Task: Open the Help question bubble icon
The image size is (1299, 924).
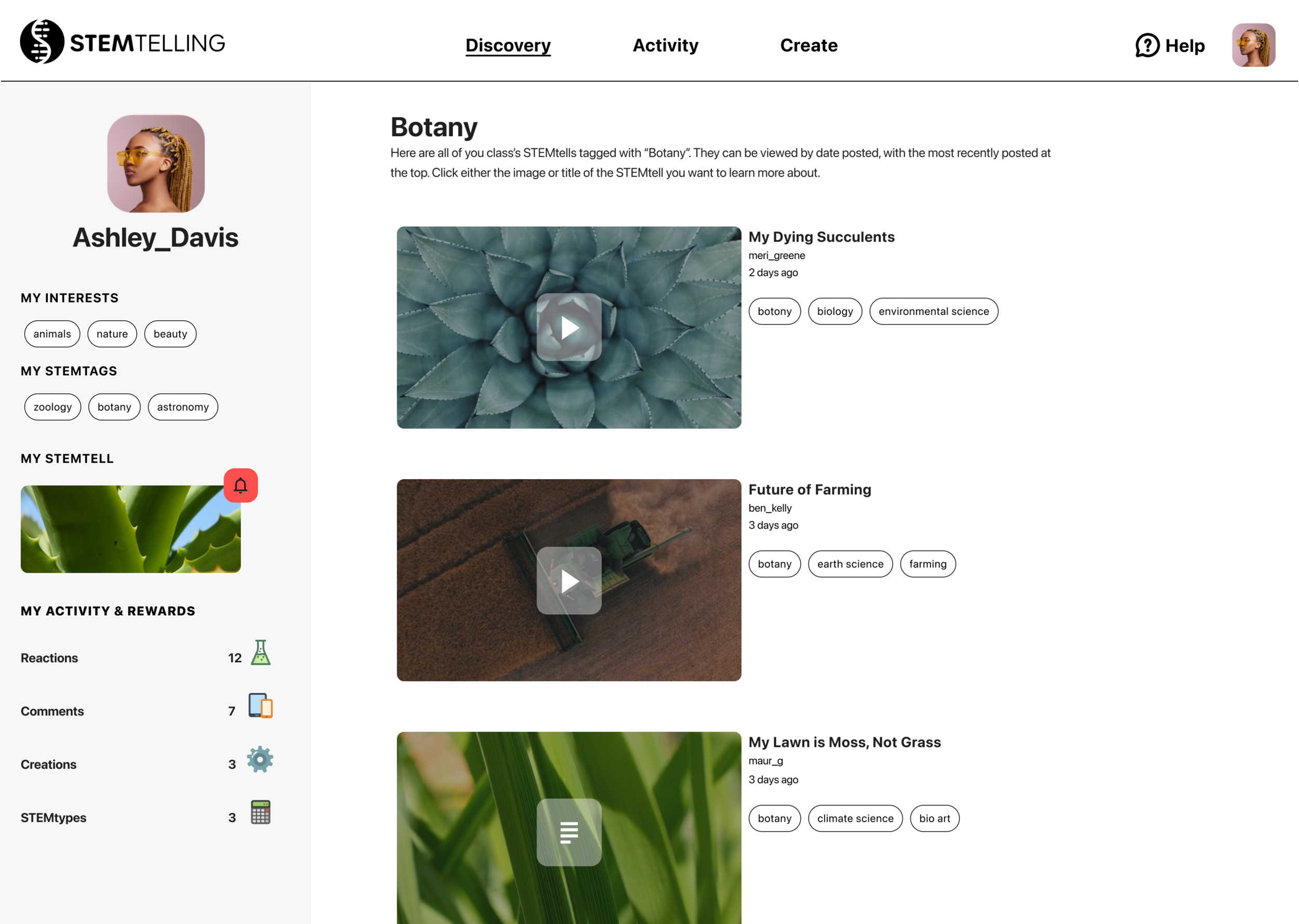Action: point(1147,45)
